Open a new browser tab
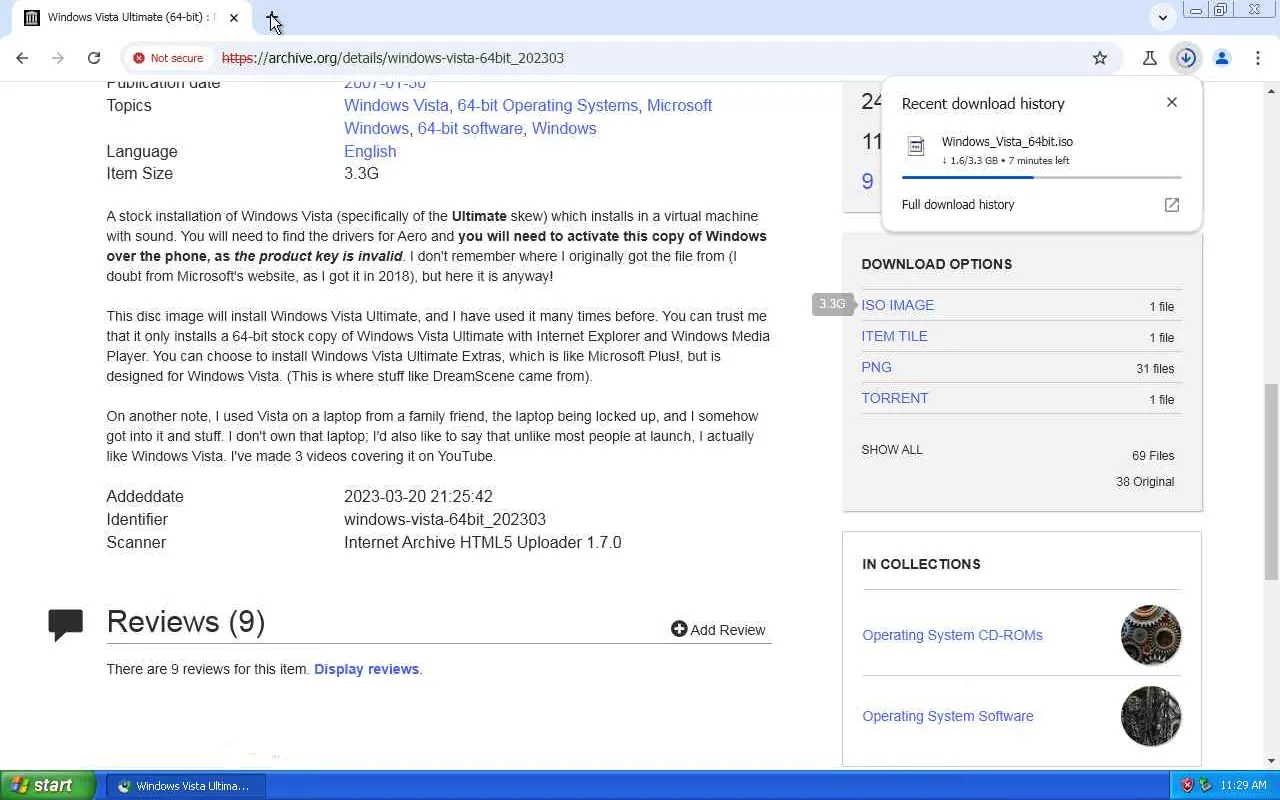Screen dimensions: 1280x800 coord(273,18)
